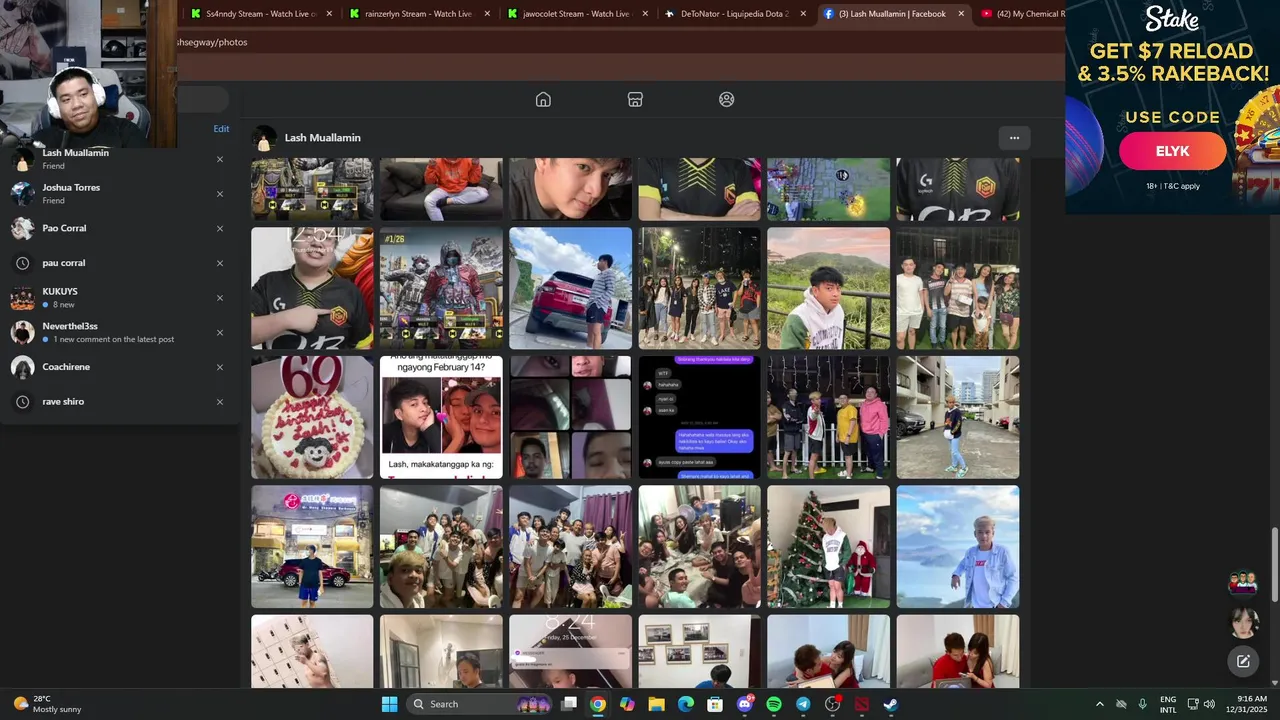Open the lake view white jacket photo
The image size is (1280, 720).
[x=958, y=546]
